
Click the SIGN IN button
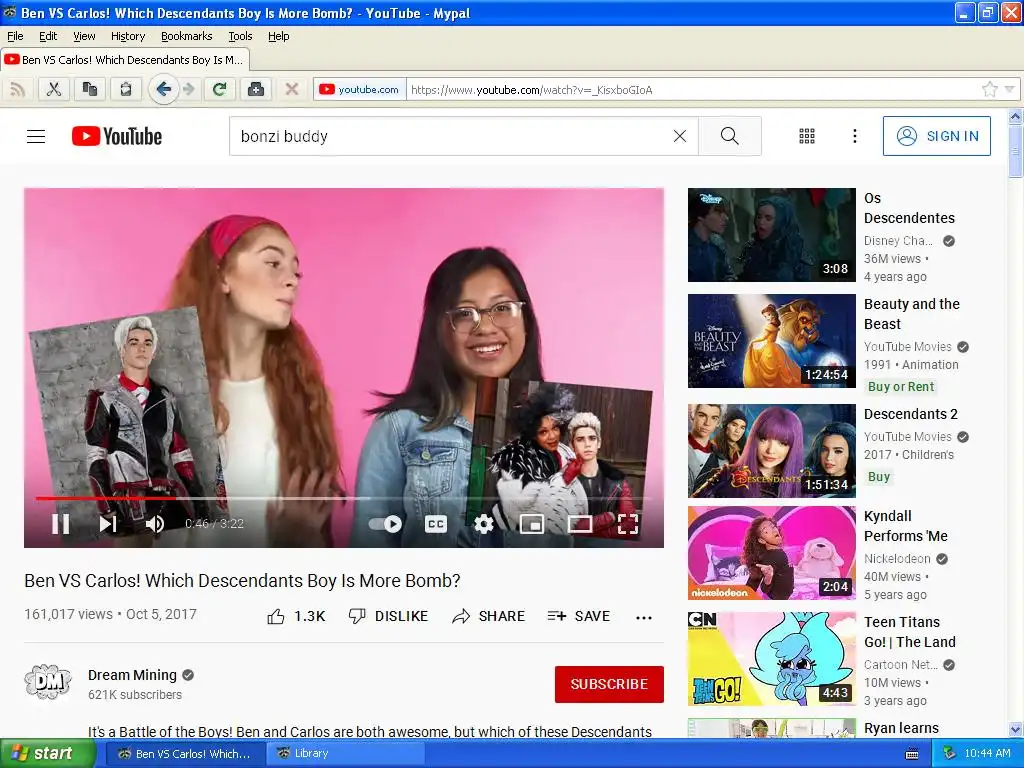point(936,136)
